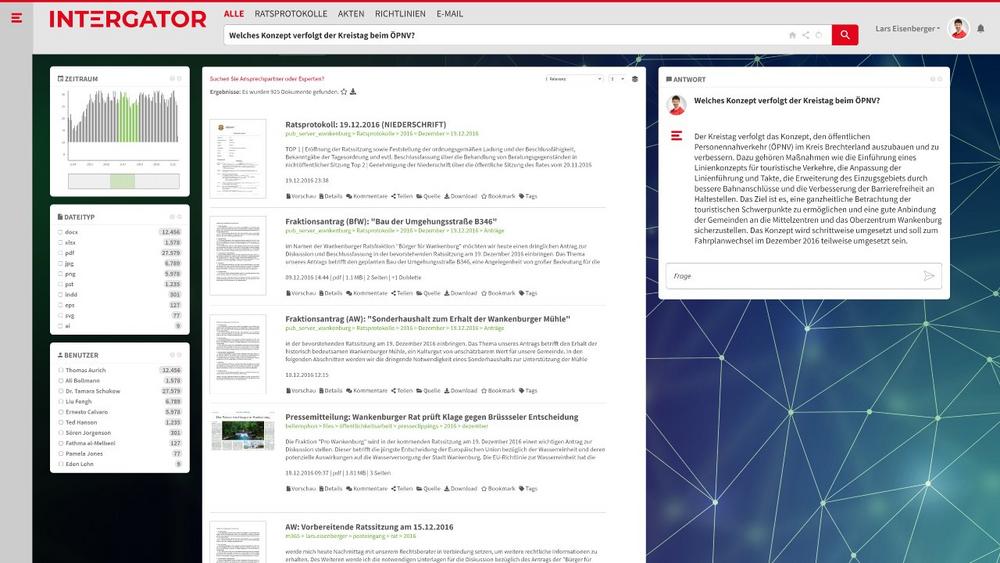This screenshot has width=1000, height=563.
Task: Click the share icon in search field
Action: pos(805,35)
